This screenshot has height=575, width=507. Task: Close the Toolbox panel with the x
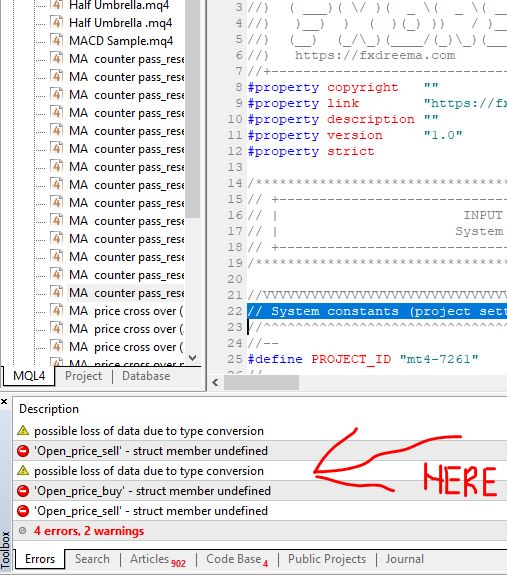[x=4, y=402]
